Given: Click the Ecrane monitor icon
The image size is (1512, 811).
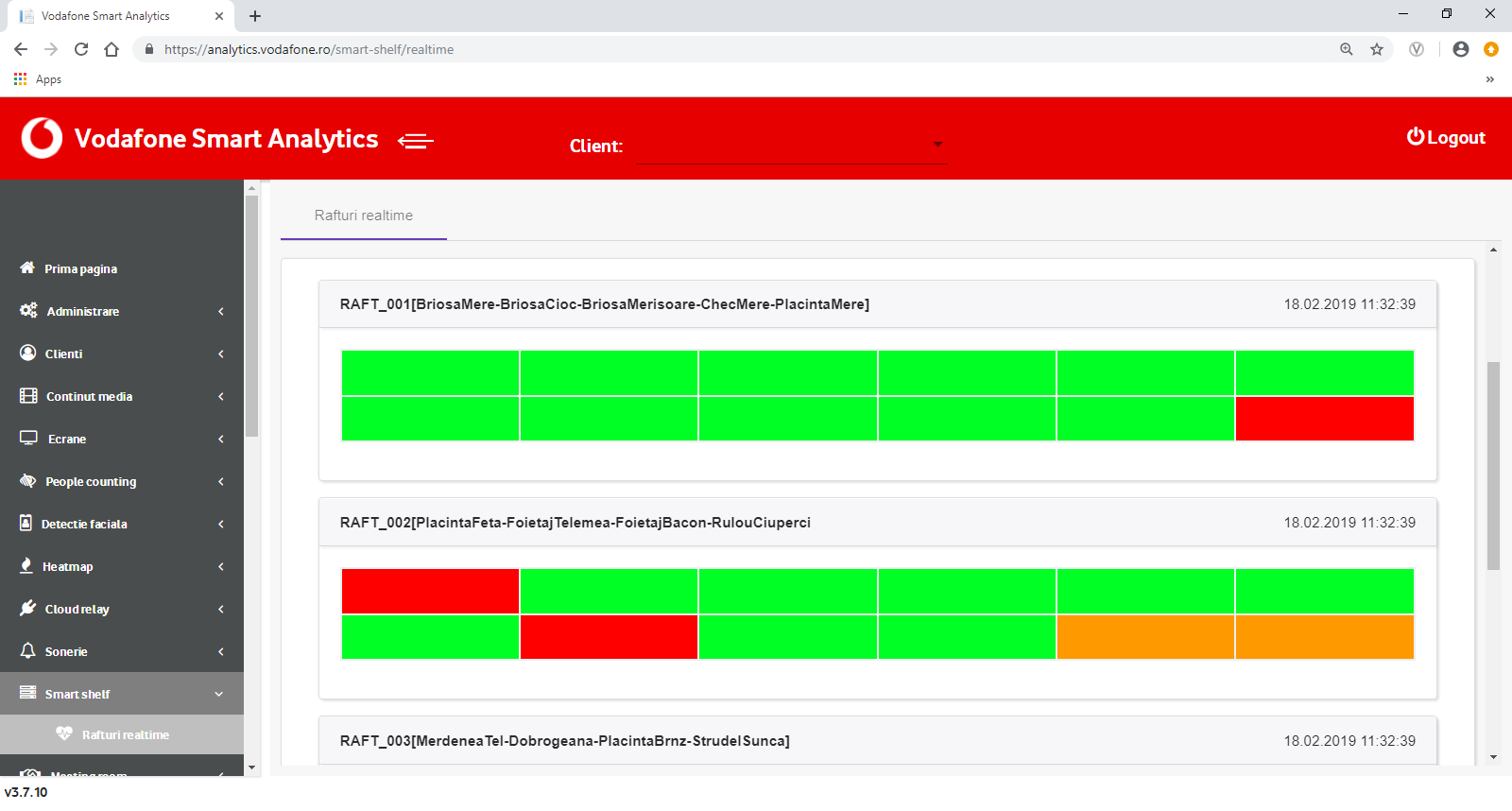Looking at the screenshot, I should point(28,438).
